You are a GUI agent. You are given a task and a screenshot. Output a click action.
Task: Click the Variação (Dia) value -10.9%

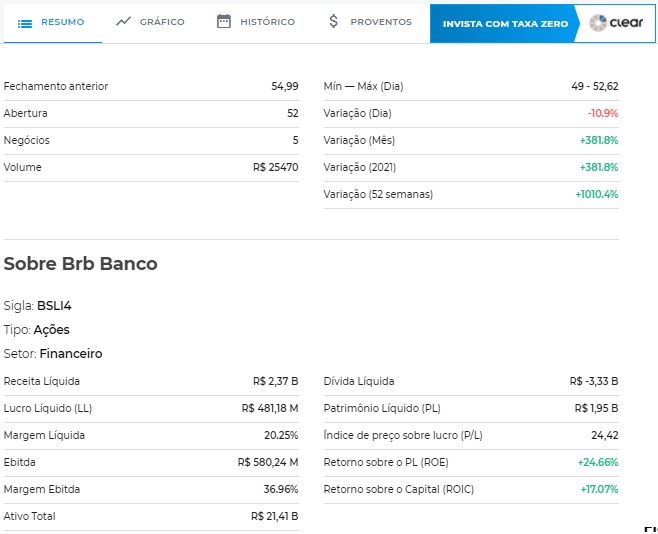click(x=602, y=114)
